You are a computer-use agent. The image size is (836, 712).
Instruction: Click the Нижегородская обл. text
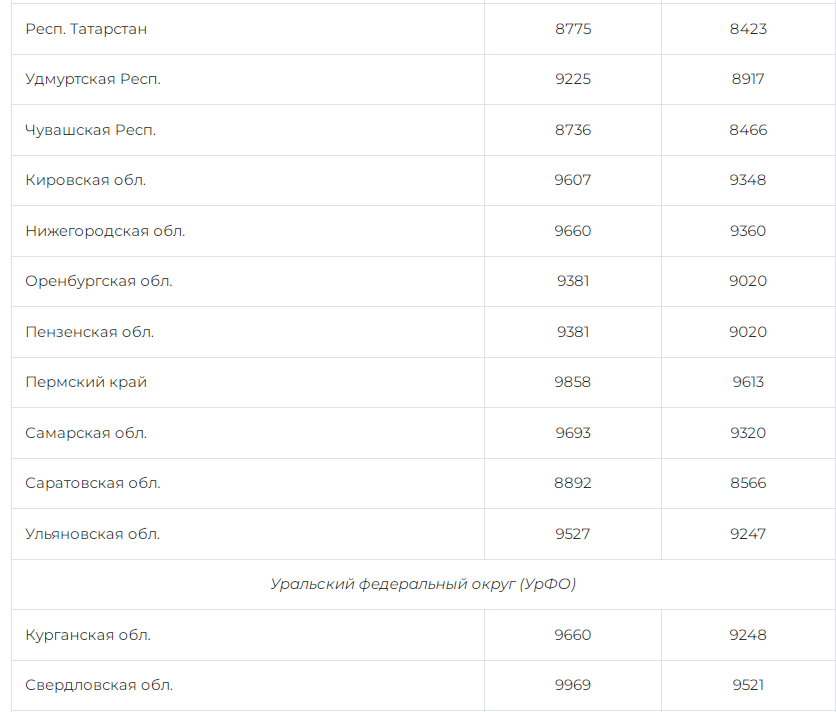(105, 231)
